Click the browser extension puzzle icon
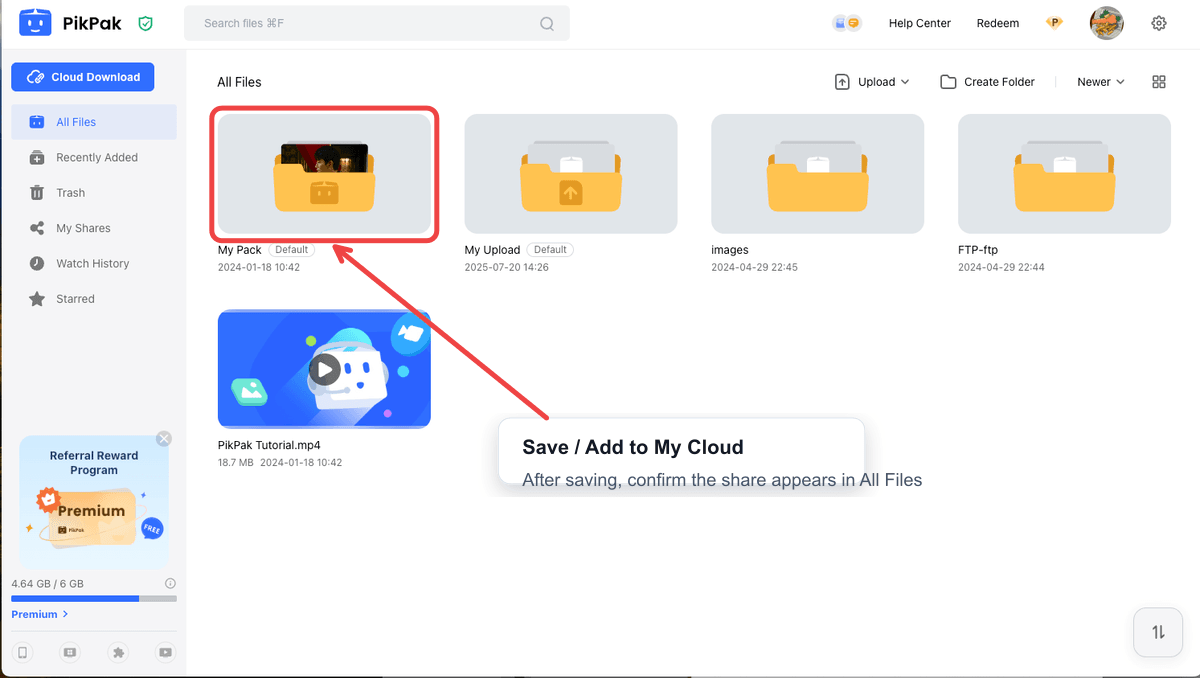This screenshot has width=1200, height=678. coord(118,653)
